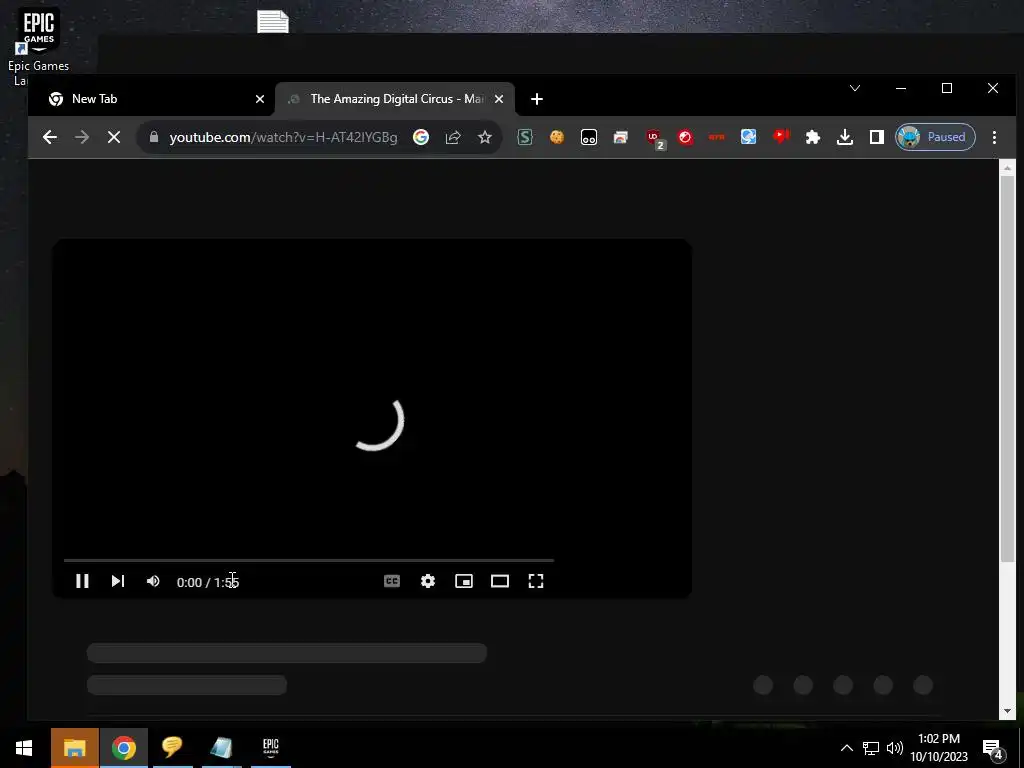Open the white two-eyes face extension

(x=588, y=136)
